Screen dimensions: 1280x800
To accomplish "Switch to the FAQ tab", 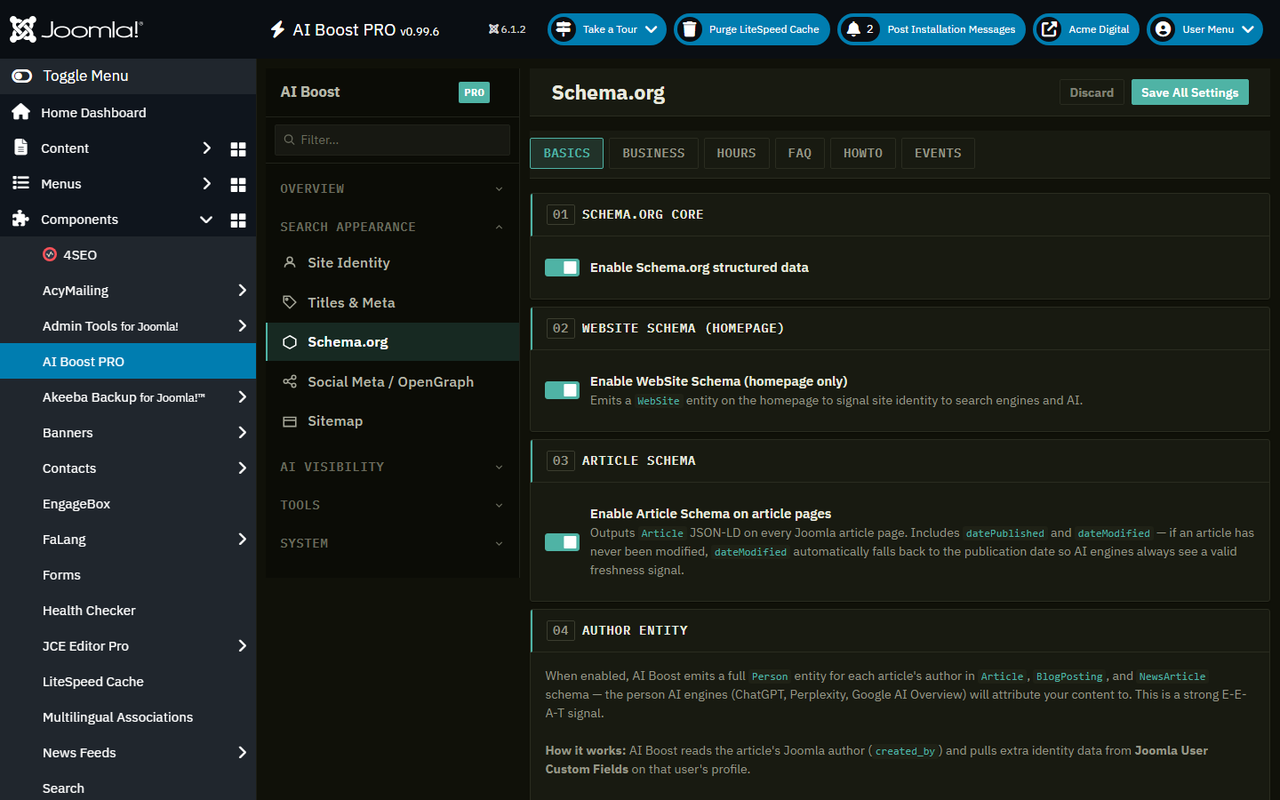I will pos(799,153).
